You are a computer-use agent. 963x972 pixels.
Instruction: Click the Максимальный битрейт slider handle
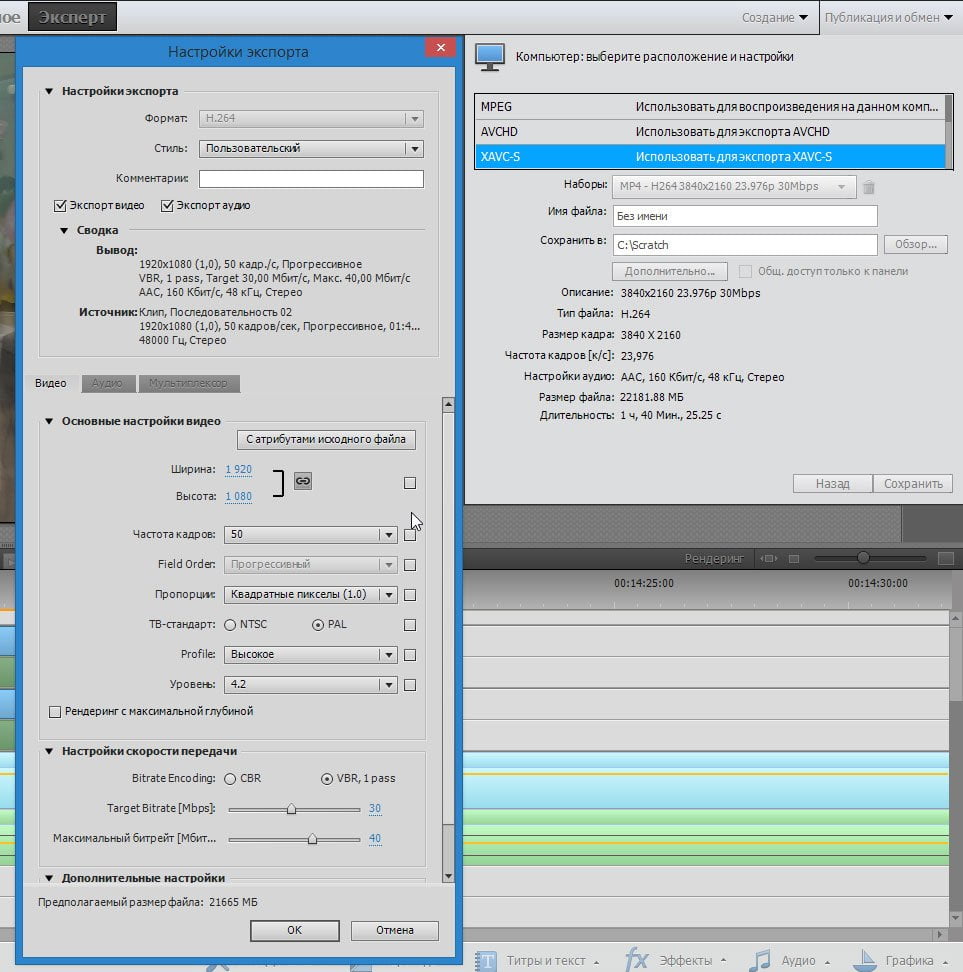point(313,839)
